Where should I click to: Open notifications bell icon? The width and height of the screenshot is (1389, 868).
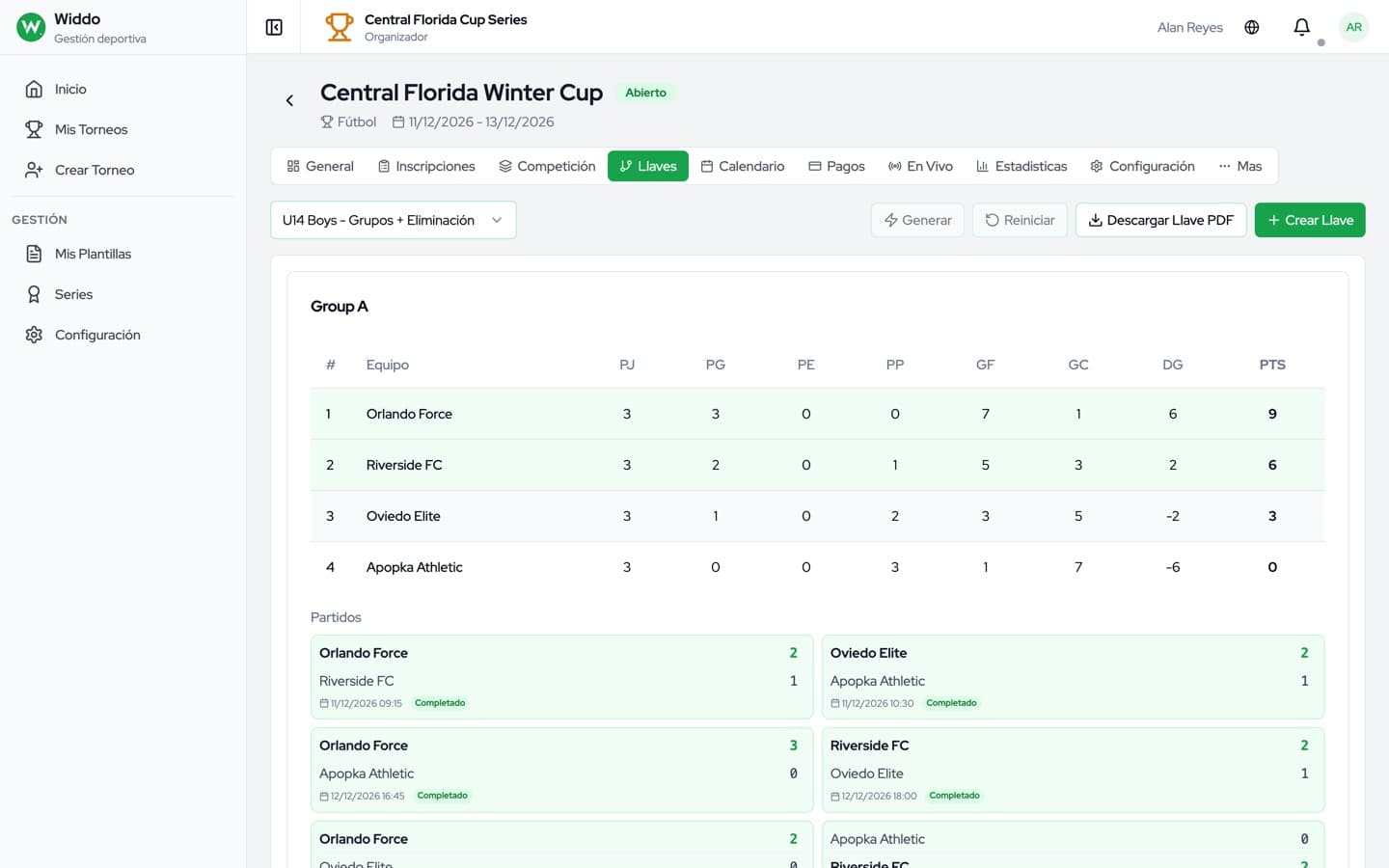pyautogui.click(x=1302, y=27)
